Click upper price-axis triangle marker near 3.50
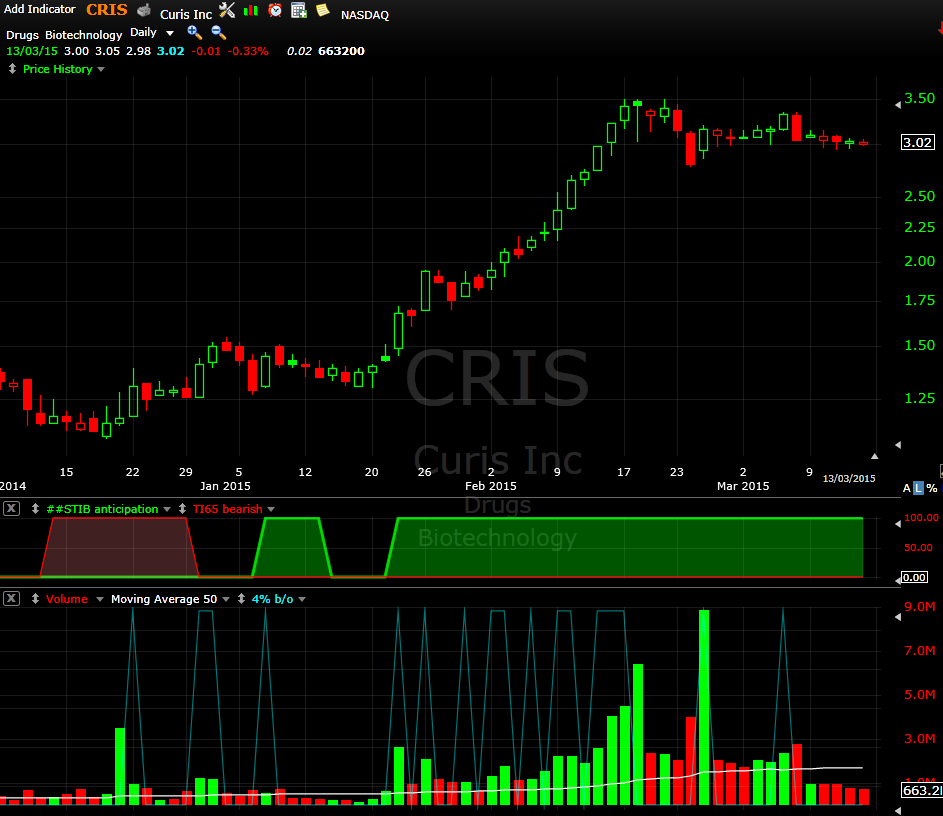This screenshot has height=816, width=943. coord(898,105)
